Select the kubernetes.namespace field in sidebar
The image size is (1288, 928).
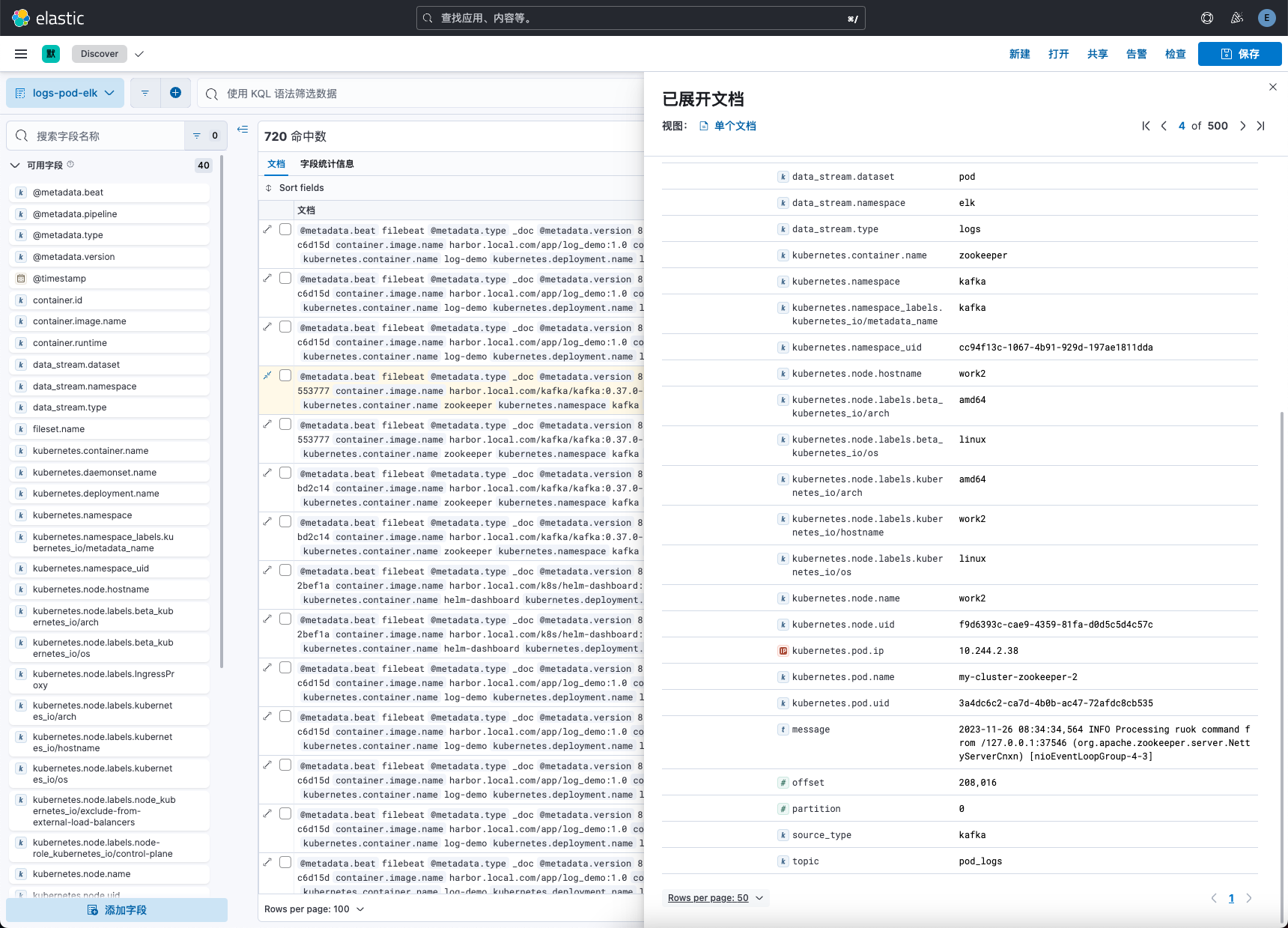[x=109, y=515]
